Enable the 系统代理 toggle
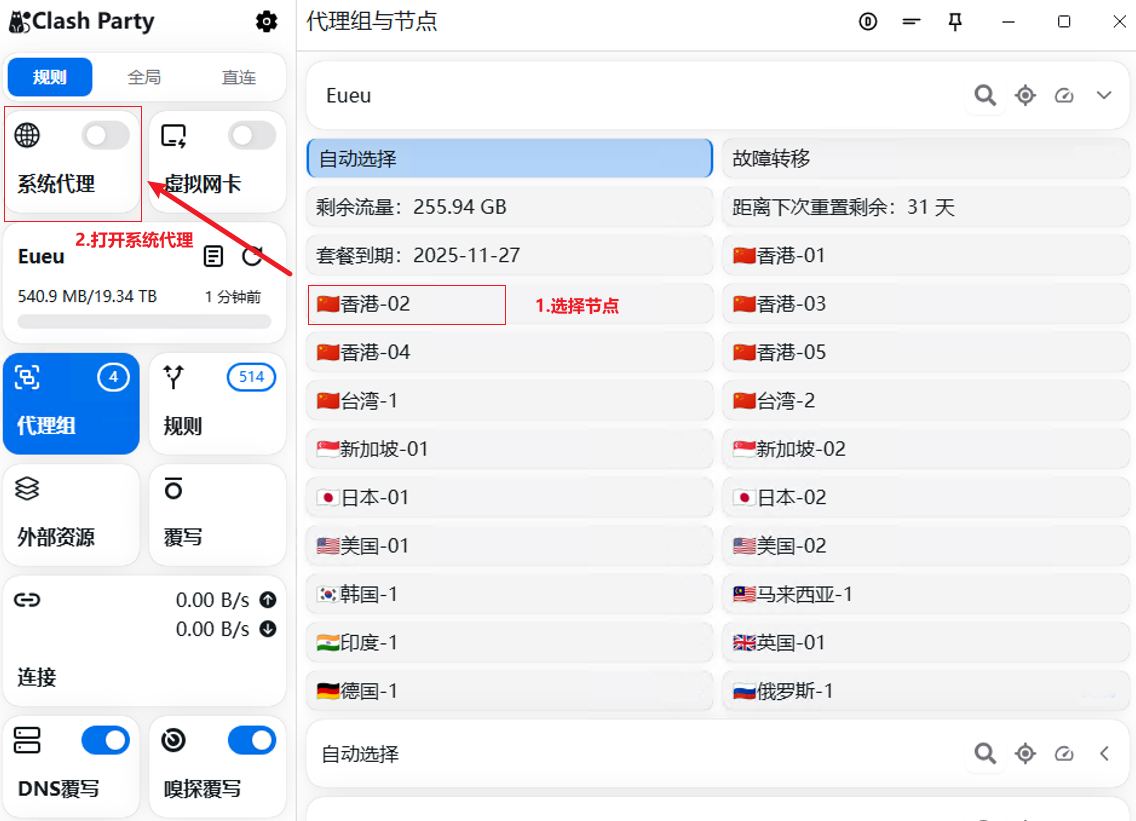Screen dimensions: 1136x821 105,135
